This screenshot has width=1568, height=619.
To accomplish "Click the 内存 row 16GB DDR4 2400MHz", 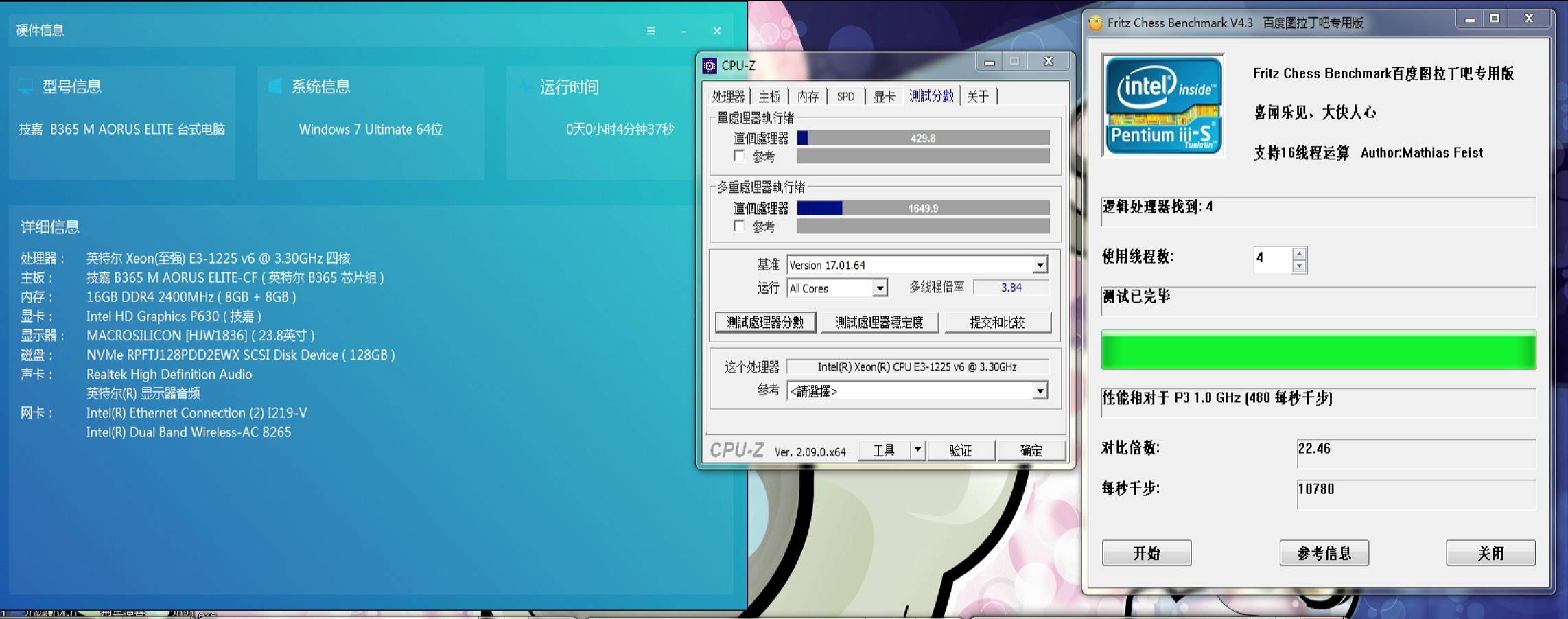I will tap(159, 297).
